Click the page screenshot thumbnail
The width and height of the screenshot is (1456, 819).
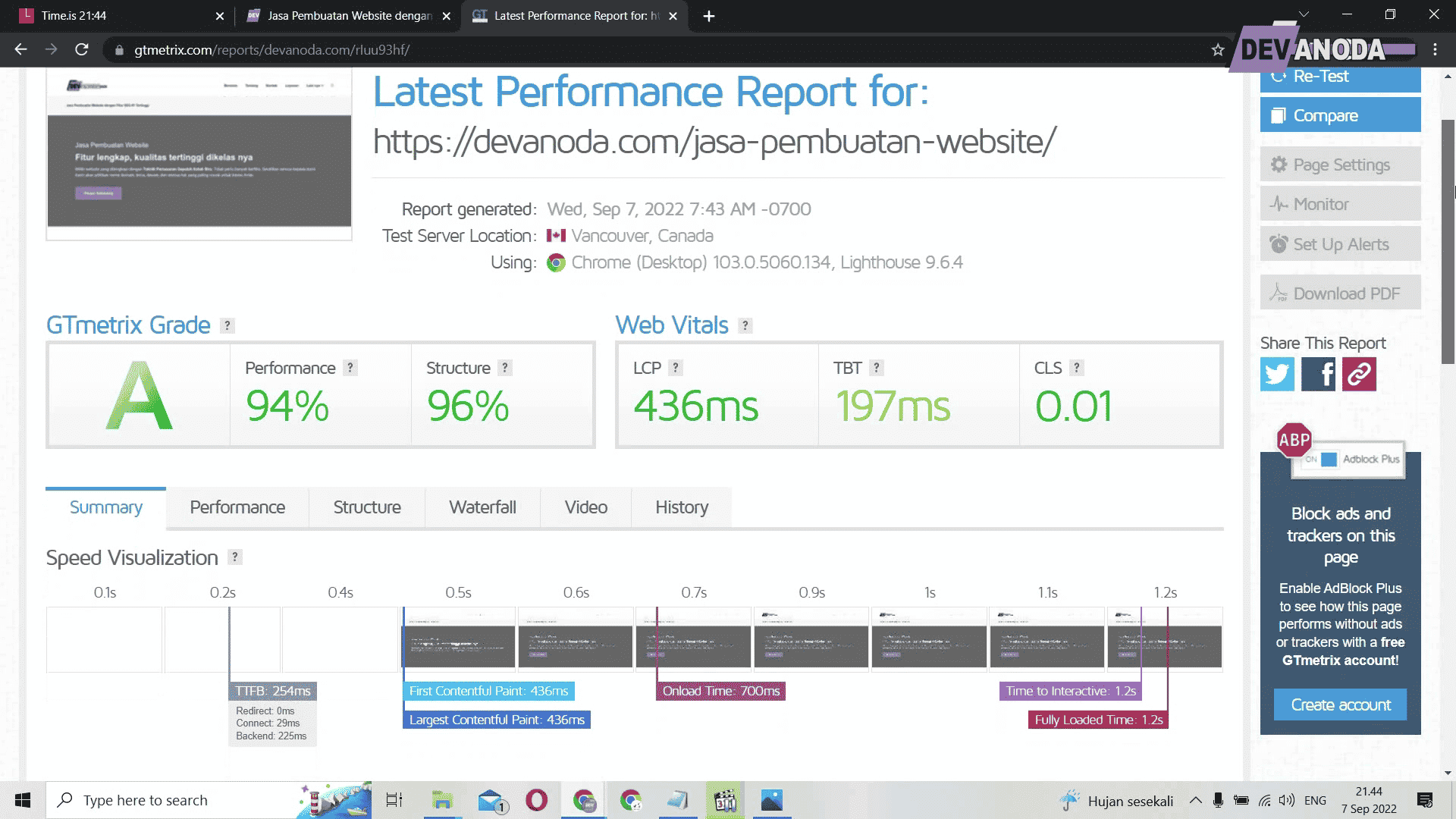(199, 155)
